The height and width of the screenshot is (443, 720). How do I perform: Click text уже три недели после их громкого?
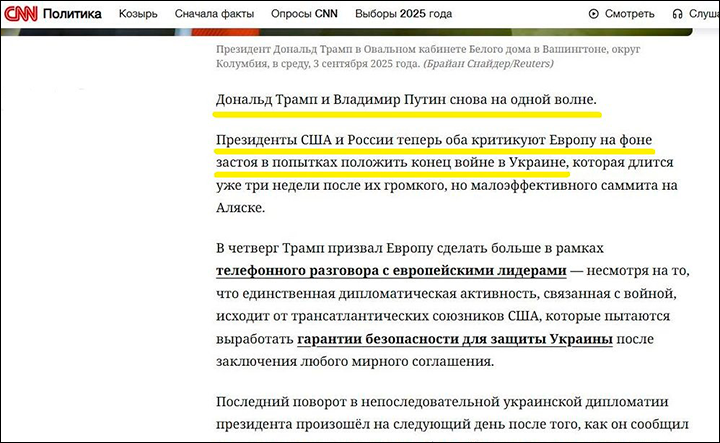331,185
